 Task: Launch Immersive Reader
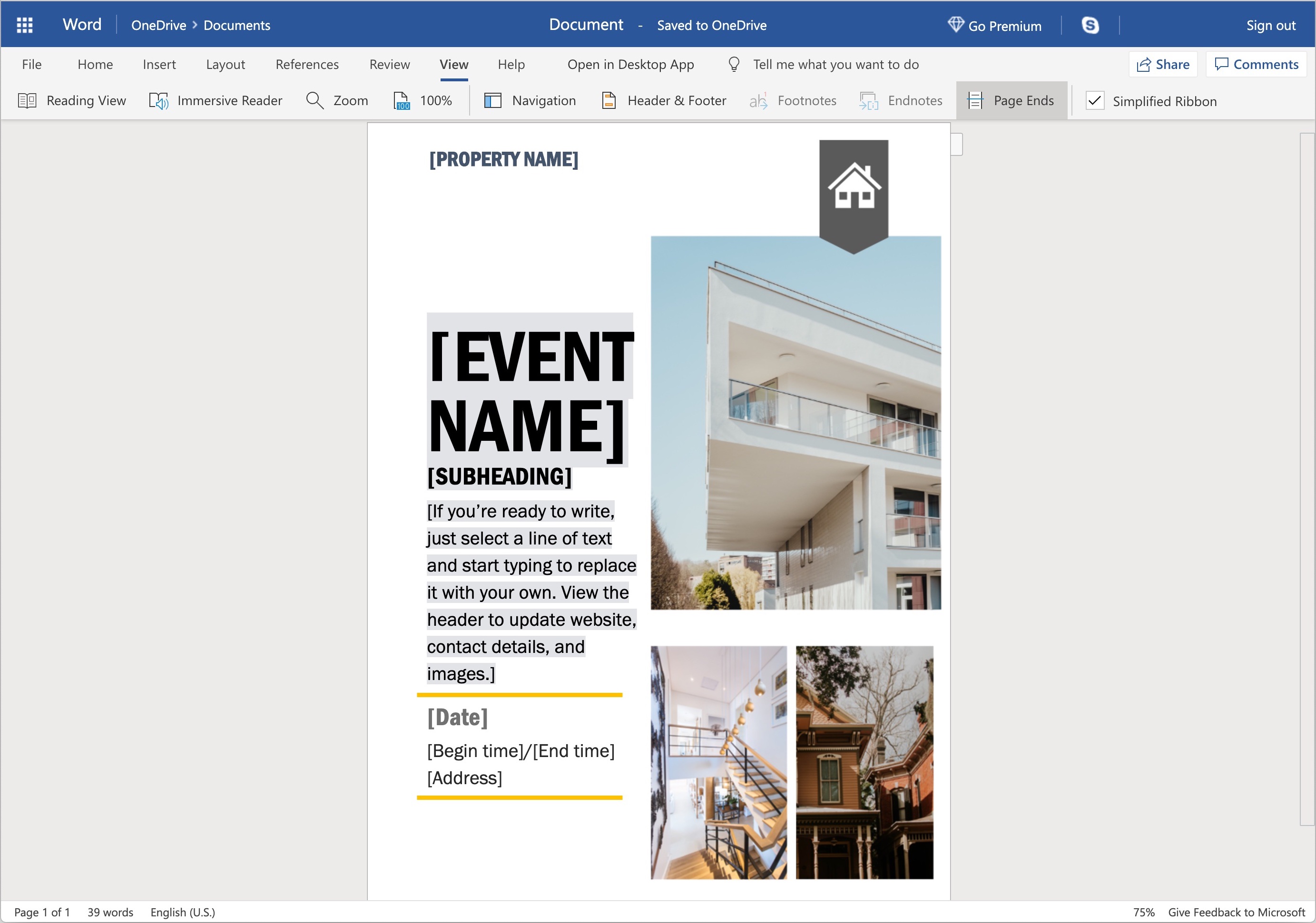(216, 101)
